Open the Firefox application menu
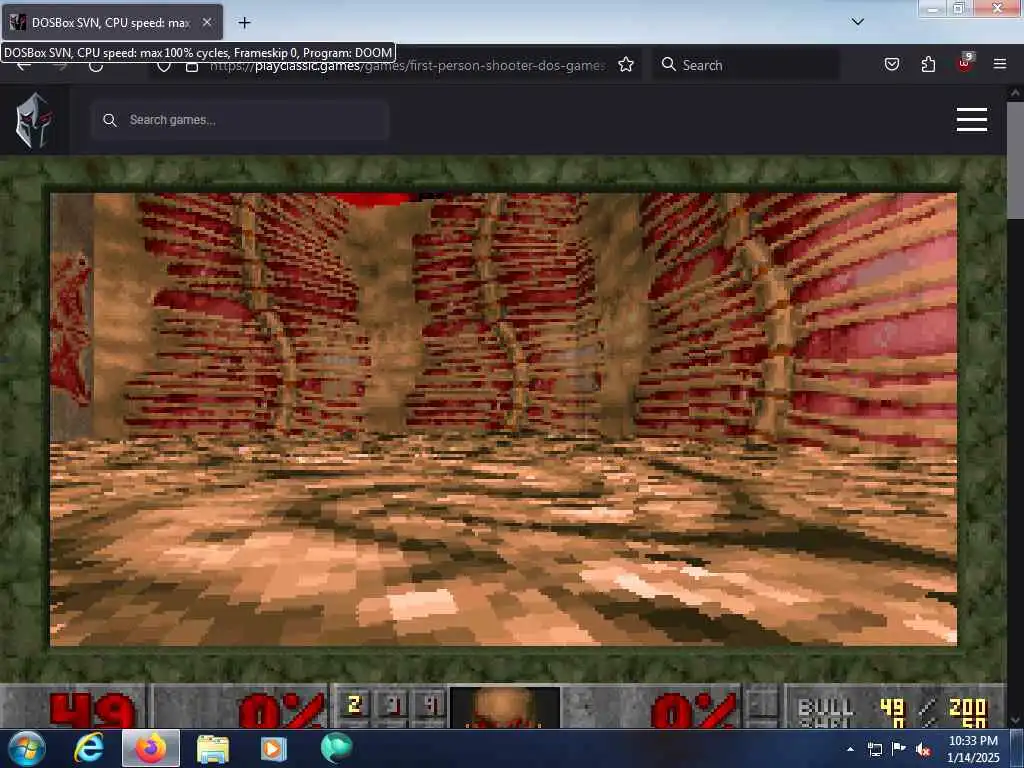Screen dimensions: 1024x768 pyautogui.click(x=1000, y=64)
